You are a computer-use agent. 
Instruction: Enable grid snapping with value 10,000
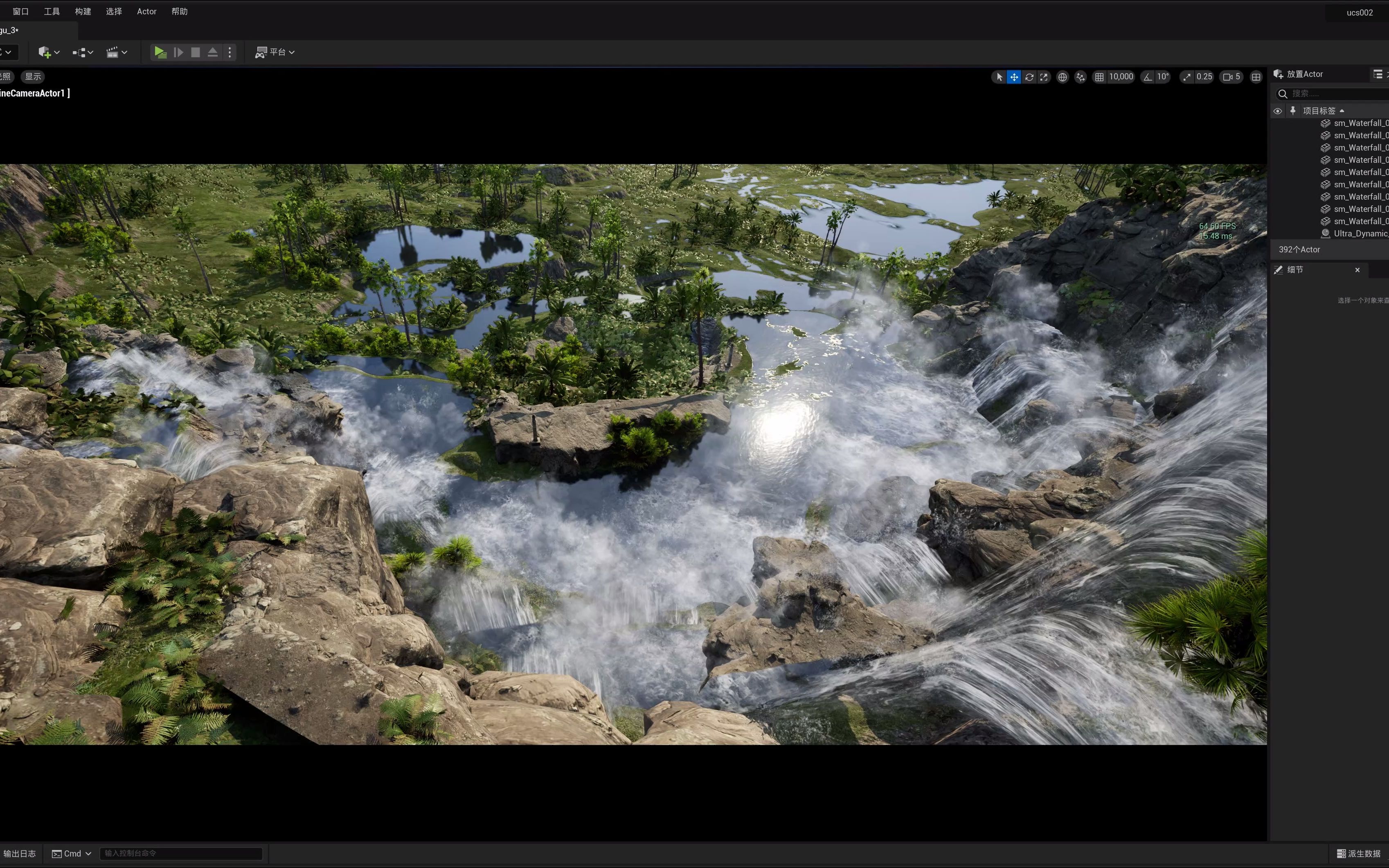click(x=1118, y=76)
